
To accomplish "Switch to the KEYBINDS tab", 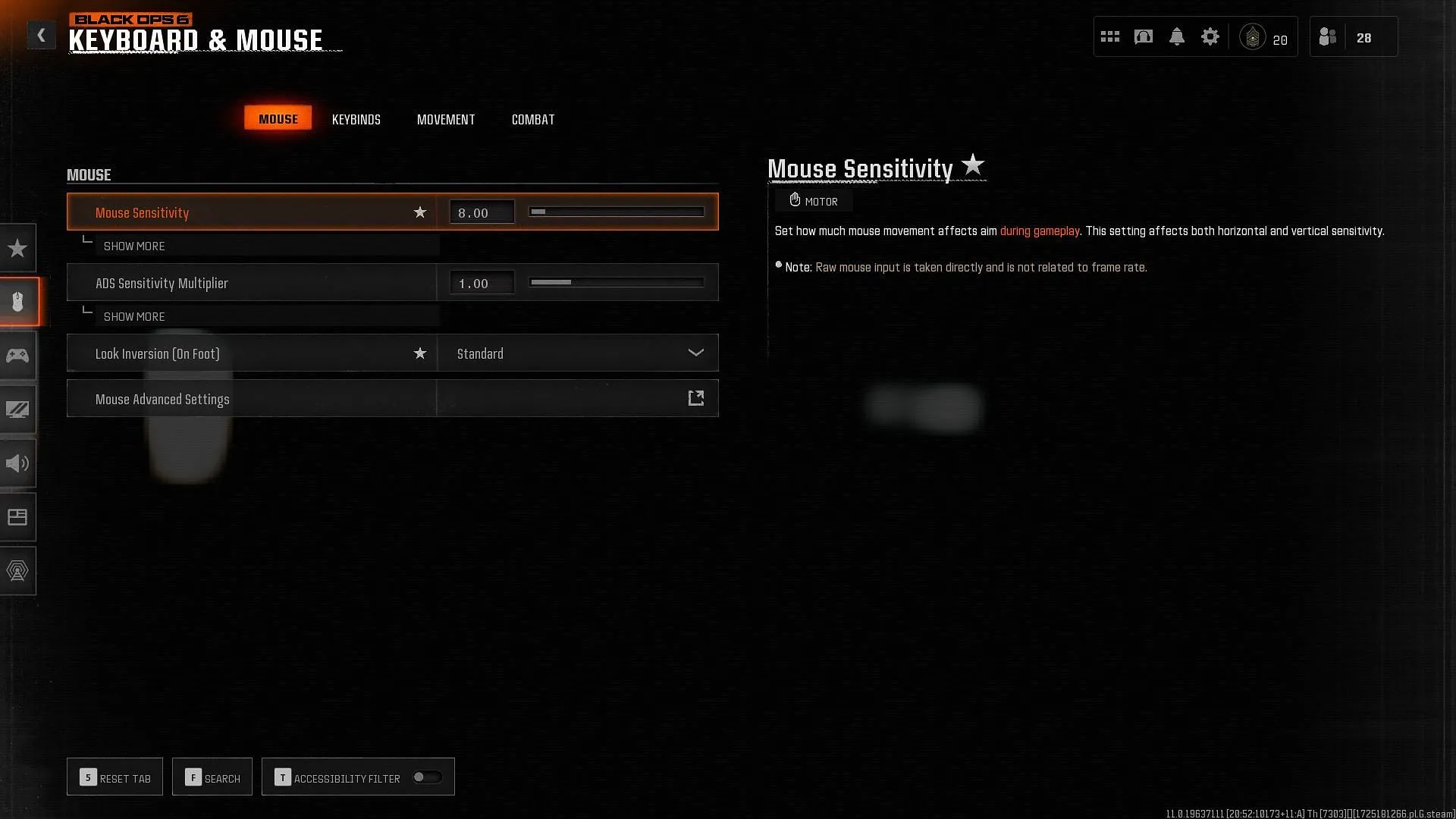I will tap(355, 118).
